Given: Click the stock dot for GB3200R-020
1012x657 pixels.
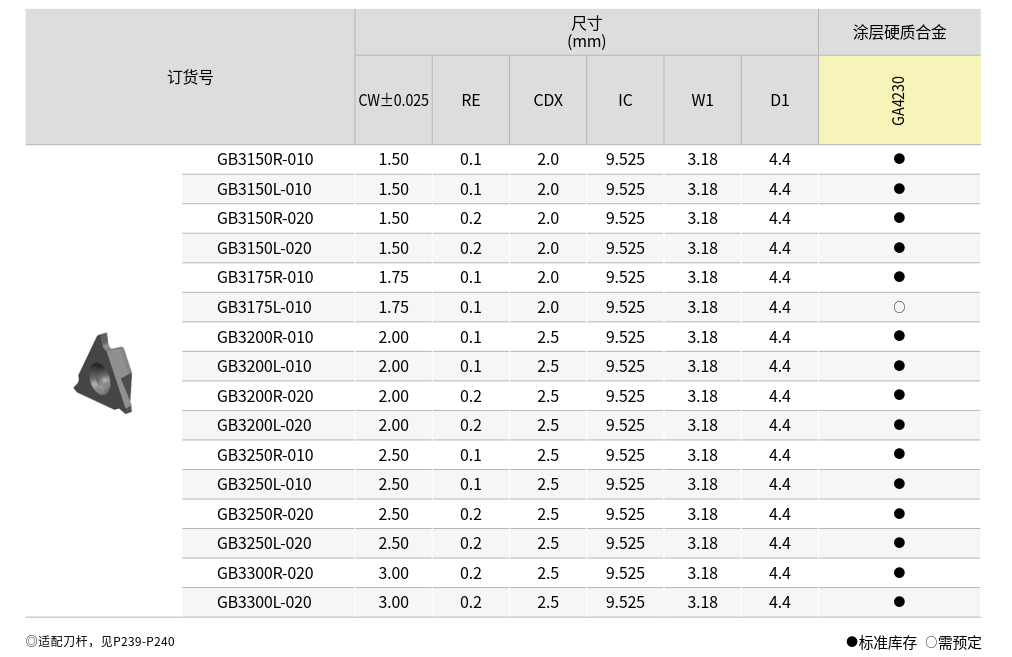Looking at the screenshot, I should 899,395.
